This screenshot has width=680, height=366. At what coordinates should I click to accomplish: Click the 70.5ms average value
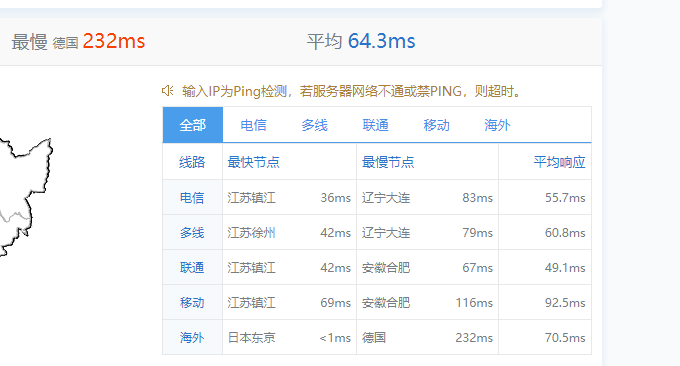(565, 337)
